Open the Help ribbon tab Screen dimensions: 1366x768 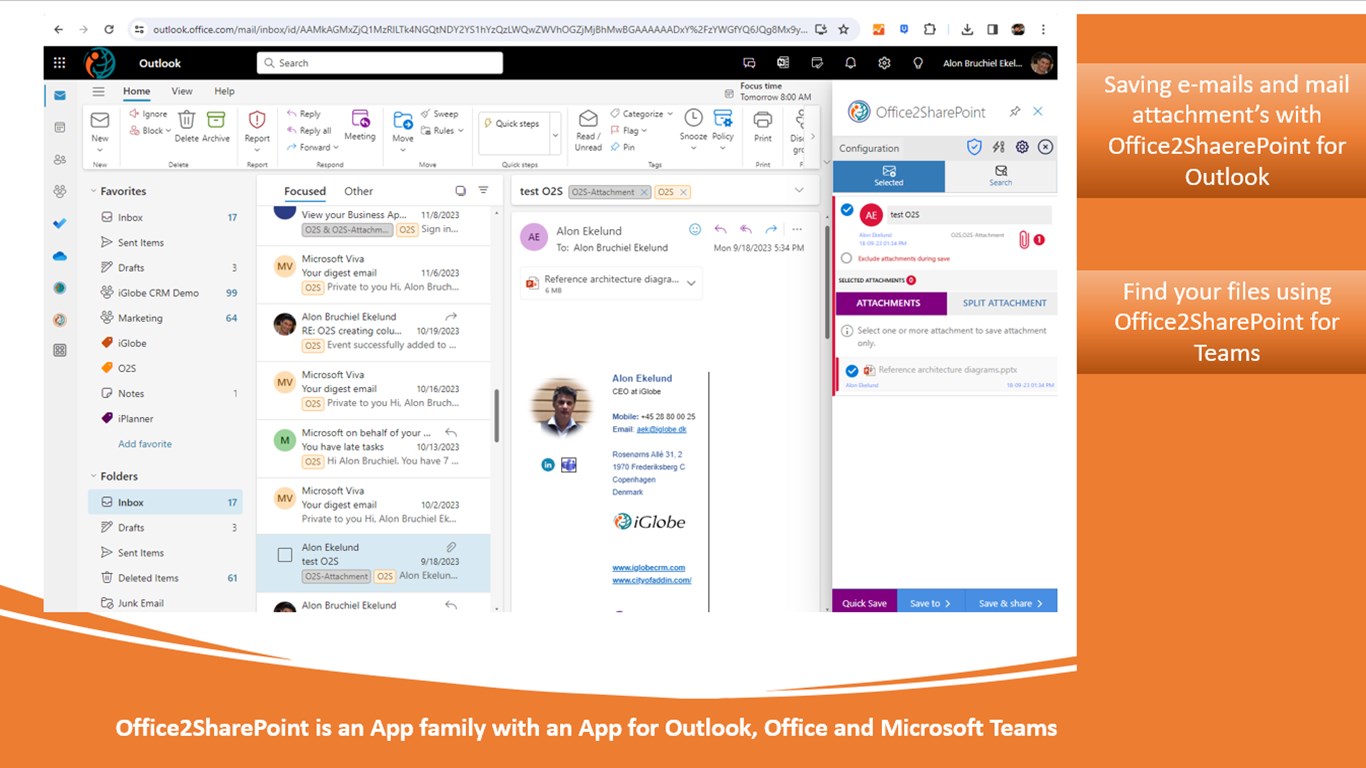(x=224, y=91)
